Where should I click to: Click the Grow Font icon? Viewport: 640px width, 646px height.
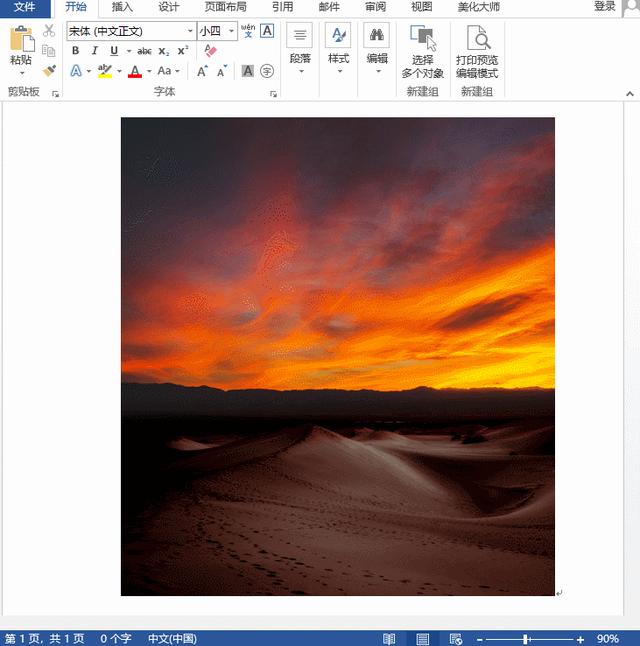pos(202,71)
